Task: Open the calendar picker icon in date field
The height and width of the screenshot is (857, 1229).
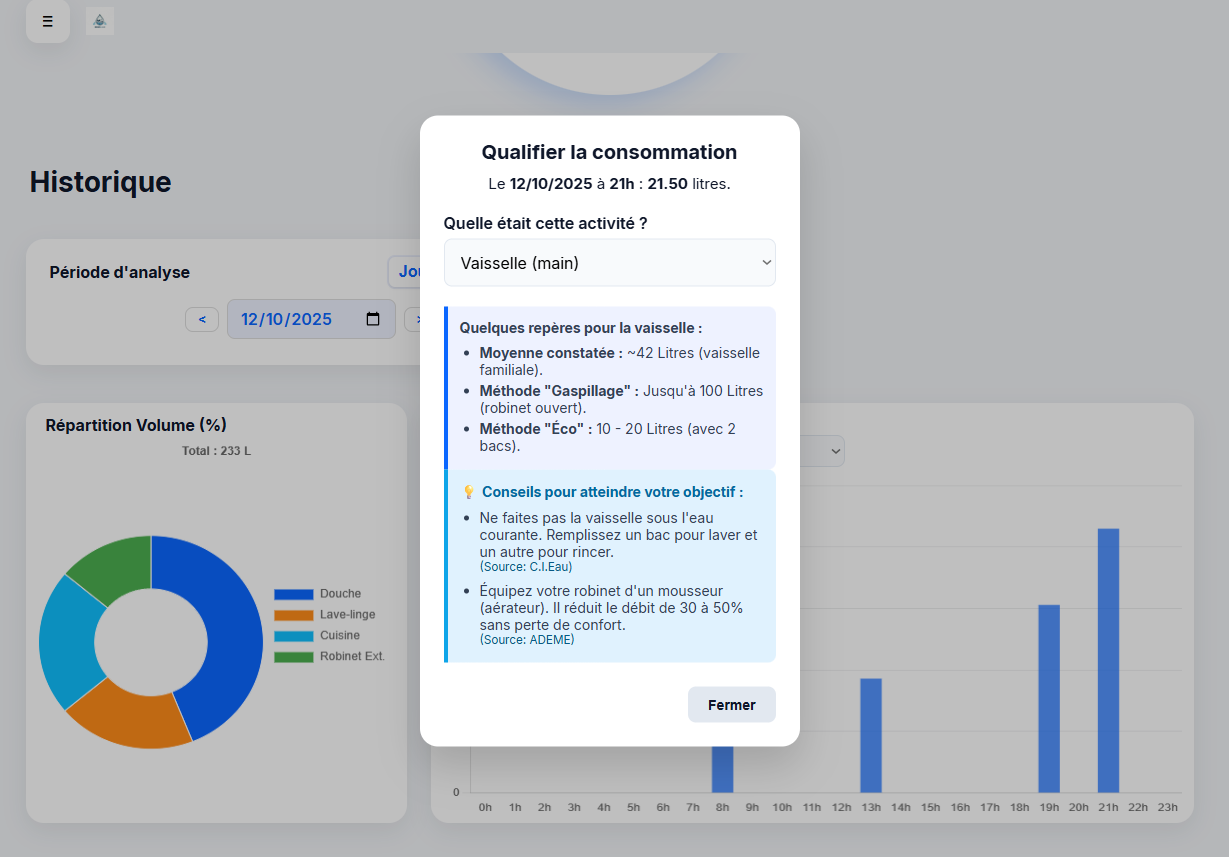Action: (x=373, y=319)
